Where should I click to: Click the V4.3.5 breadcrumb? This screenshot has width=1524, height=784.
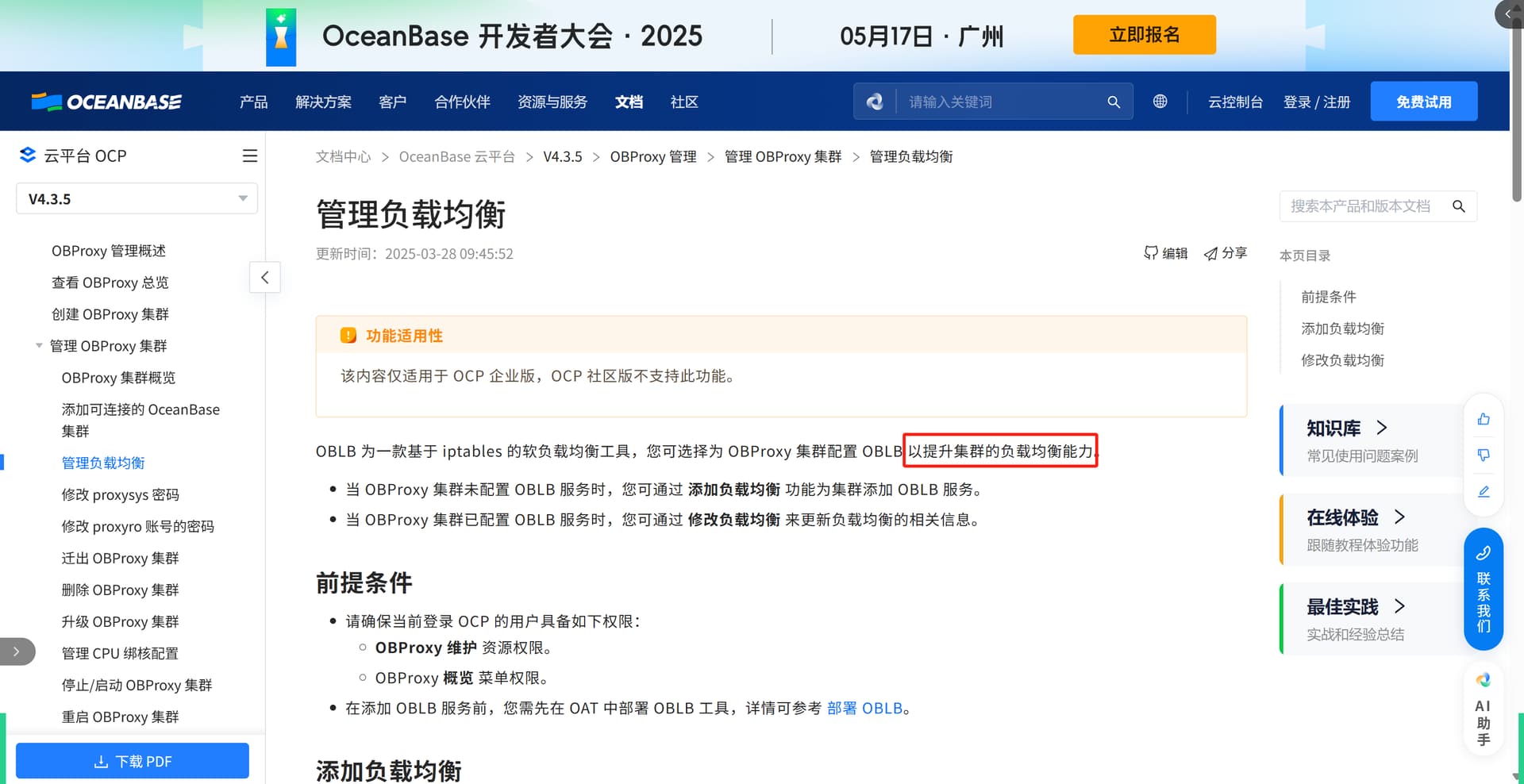pos(562,156)
